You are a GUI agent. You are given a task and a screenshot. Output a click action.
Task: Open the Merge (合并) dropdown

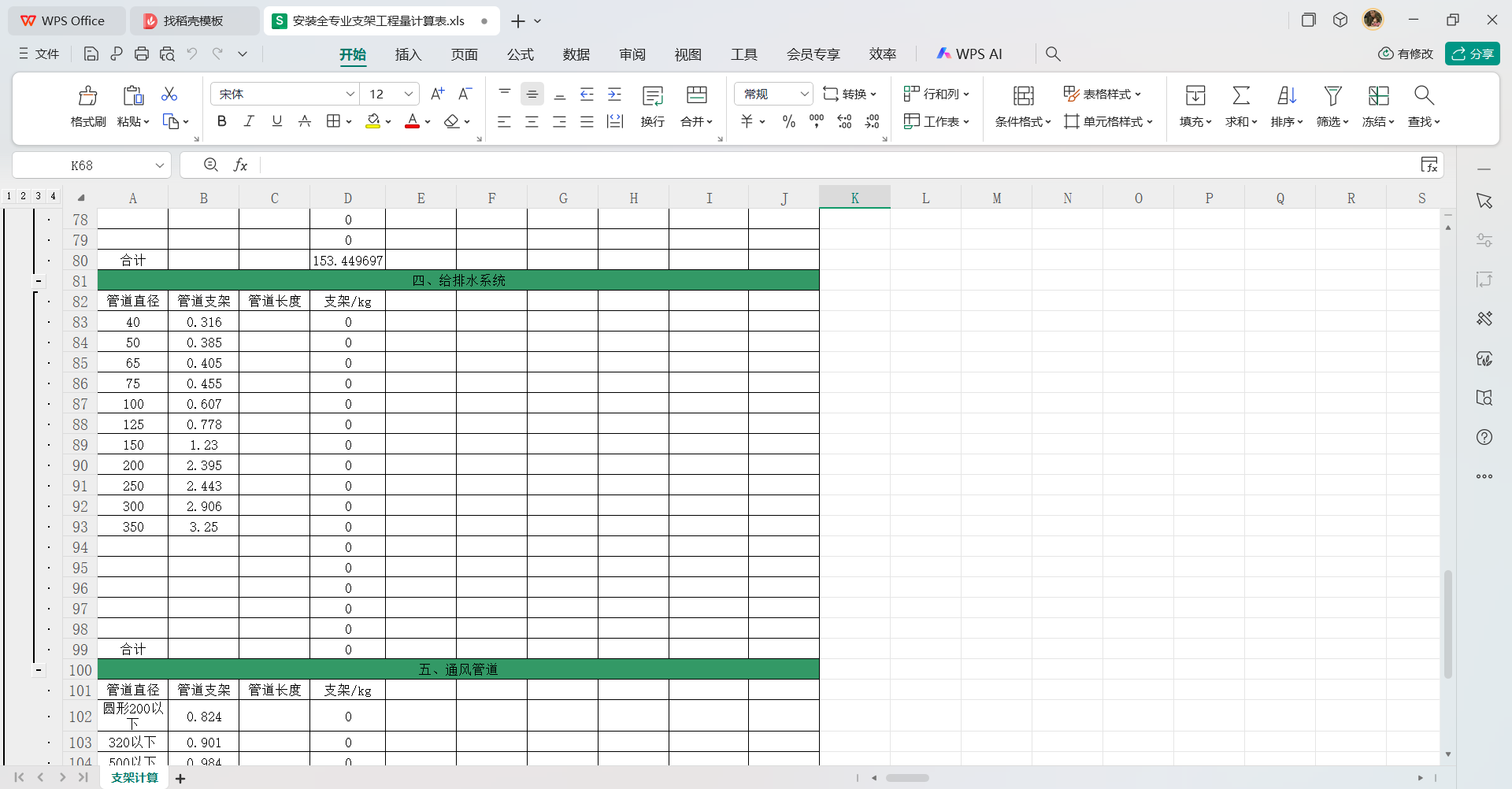pos(697,121)
